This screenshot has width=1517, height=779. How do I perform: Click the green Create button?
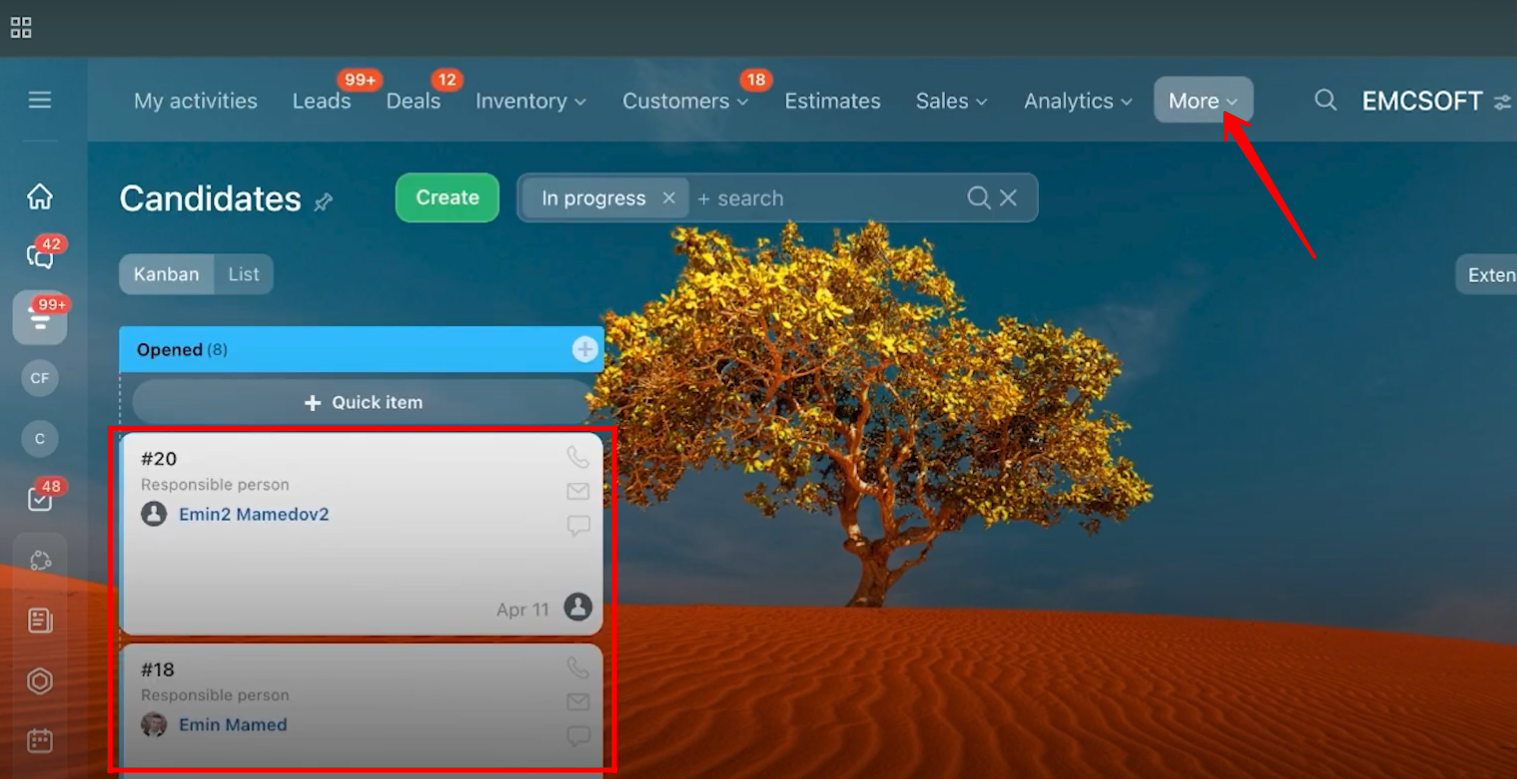[x=447, y=198]
